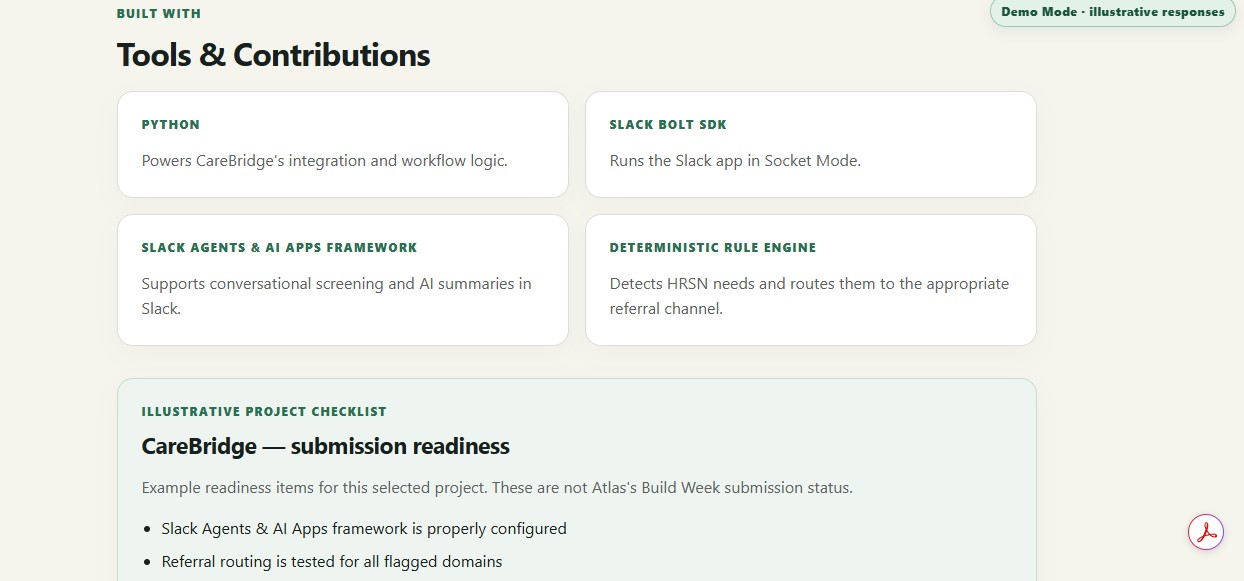Select the PYTHON card title

pos(171,125)
